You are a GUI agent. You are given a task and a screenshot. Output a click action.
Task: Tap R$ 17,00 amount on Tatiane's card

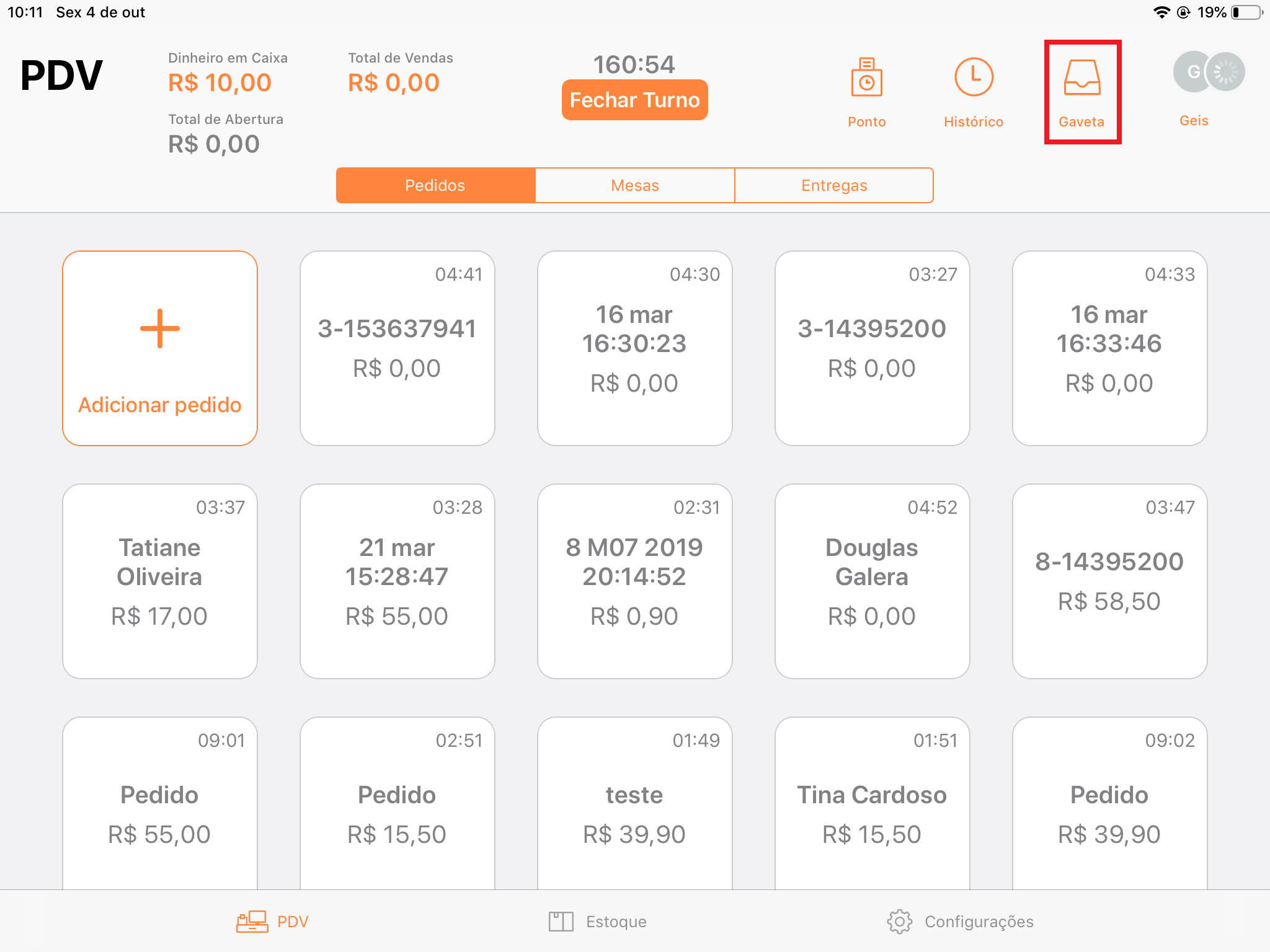tap(159, 616)
